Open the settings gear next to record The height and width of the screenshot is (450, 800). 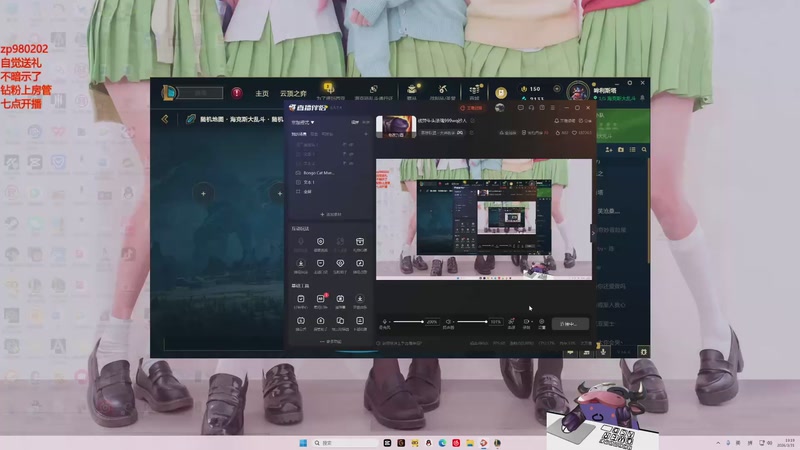[542, 321]
